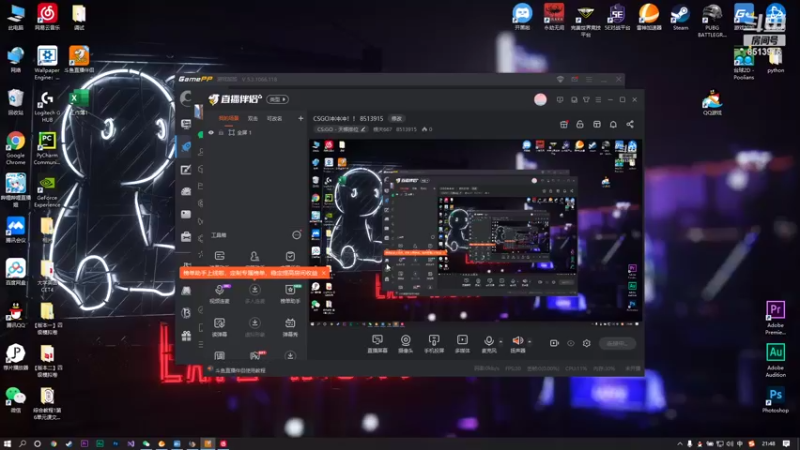The width and height of the screenshot is (800, 450).
Task: Open the shirt skin icon in title bar
Action: [x=586, y=99]
